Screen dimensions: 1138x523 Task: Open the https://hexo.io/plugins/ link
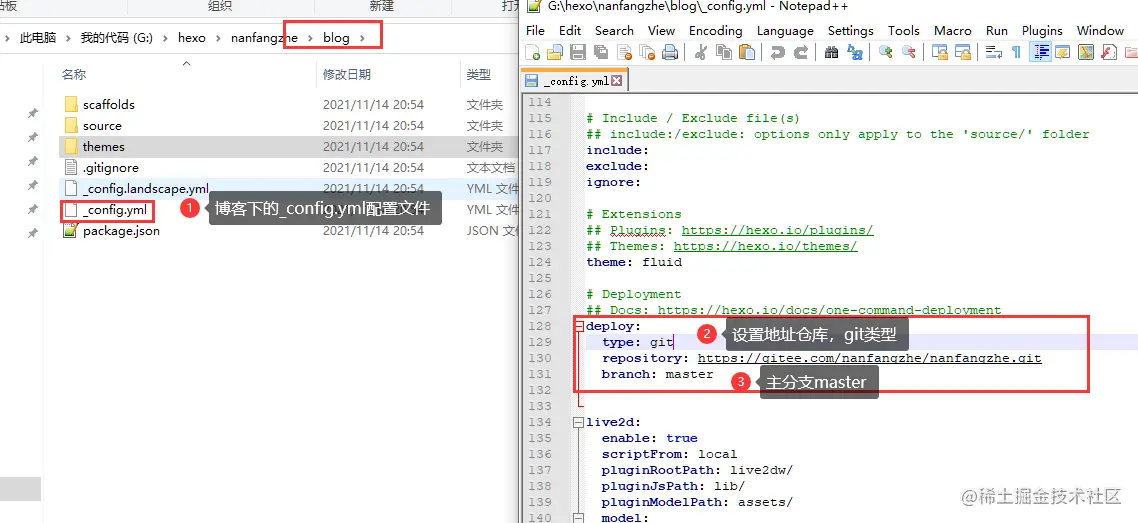777,230
